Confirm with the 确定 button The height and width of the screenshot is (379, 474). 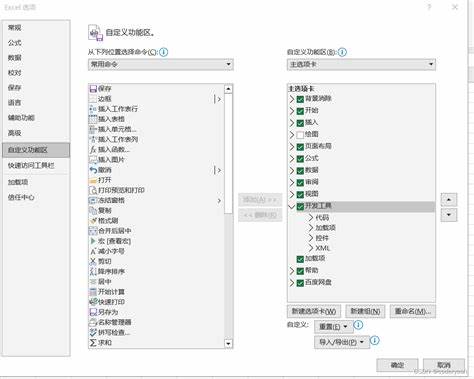[x=397, y=365]
